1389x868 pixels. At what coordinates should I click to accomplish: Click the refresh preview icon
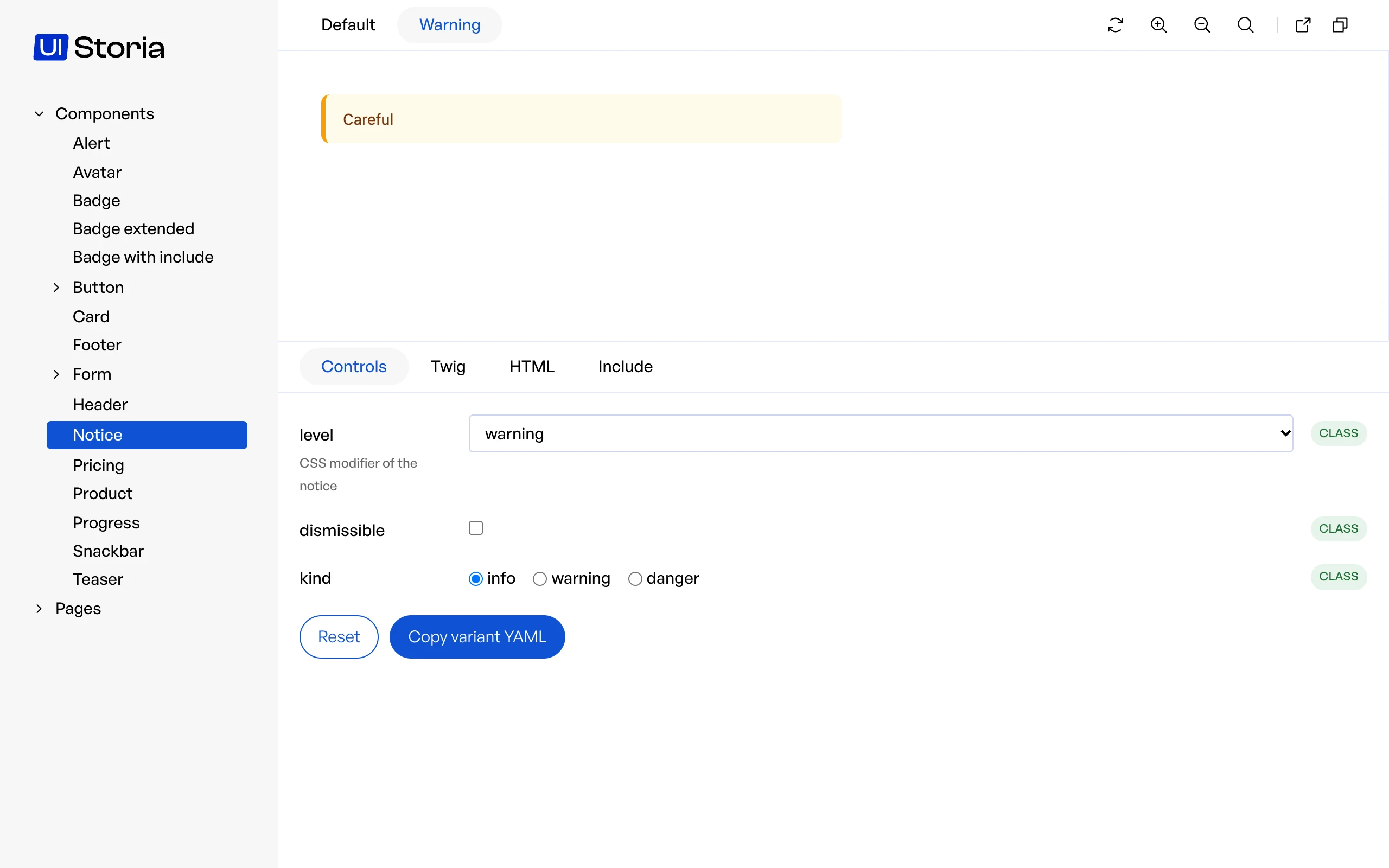coord(1115,25)
